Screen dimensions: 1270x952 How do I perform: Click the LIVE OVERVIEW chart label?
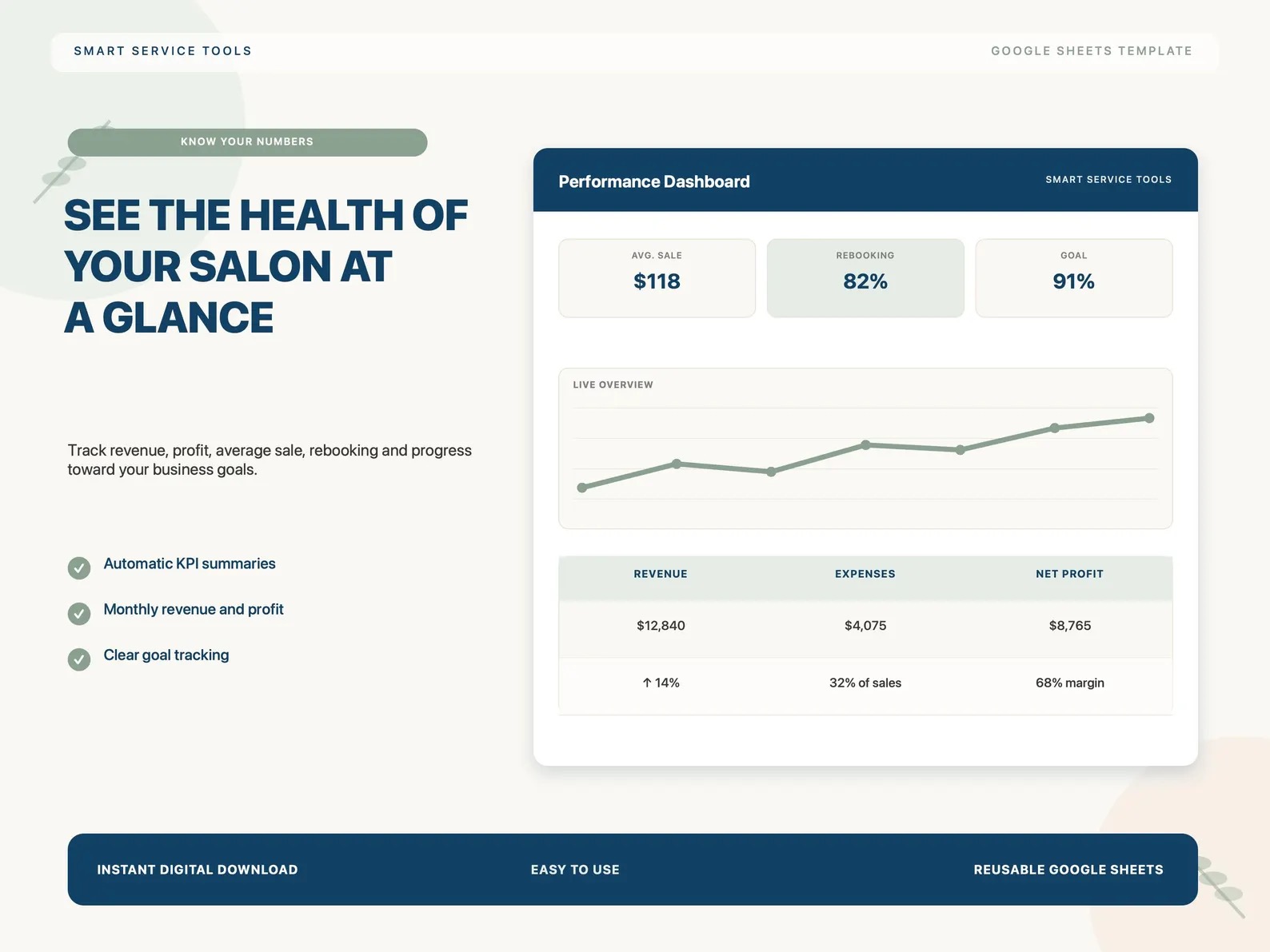coord(613,384)
